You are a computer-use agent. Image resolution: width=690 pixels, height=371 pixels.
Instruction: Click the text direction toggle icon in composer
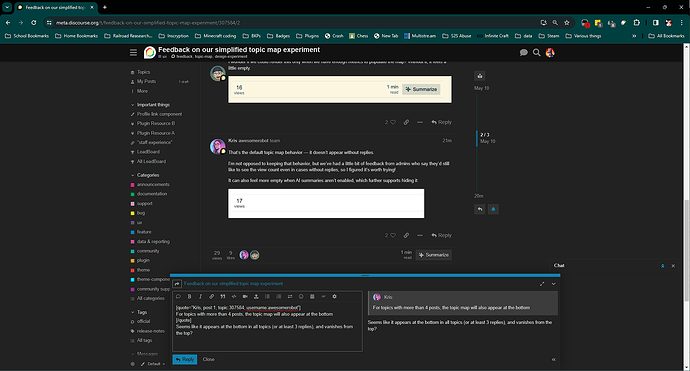point(290,297)
